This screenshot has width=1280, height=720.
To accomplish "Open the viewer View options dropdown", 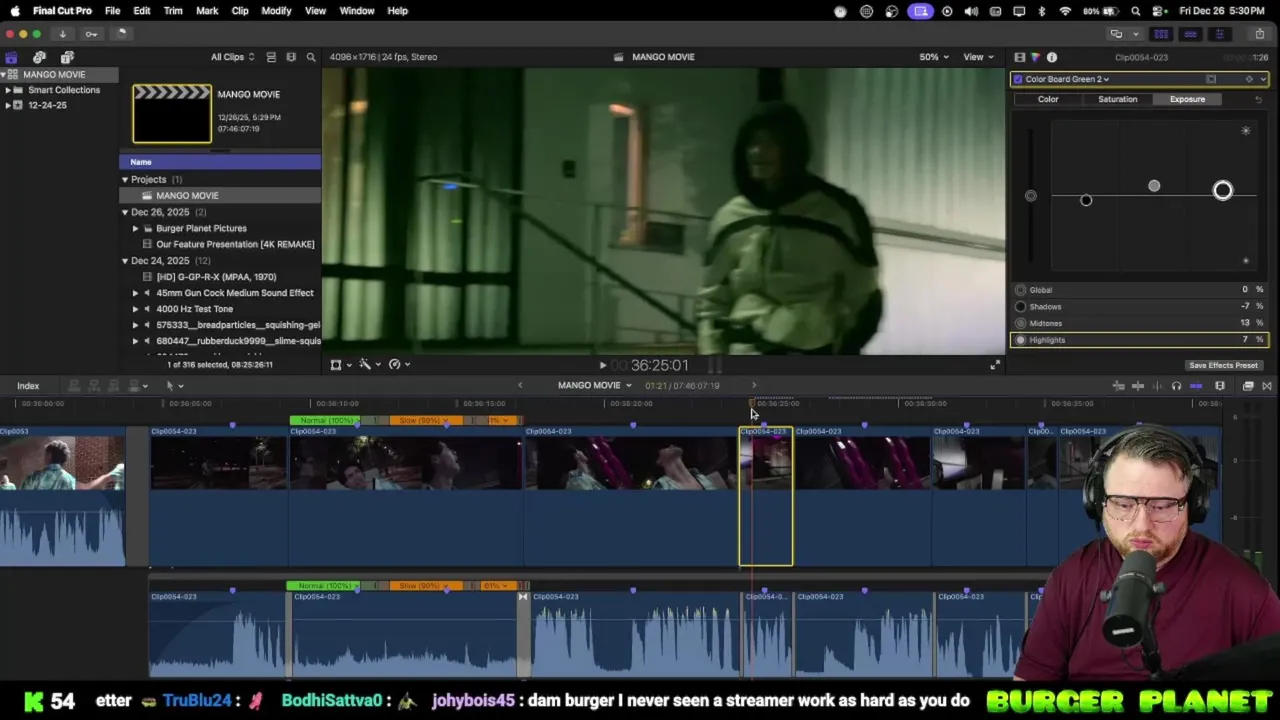I will coord(978,57).
